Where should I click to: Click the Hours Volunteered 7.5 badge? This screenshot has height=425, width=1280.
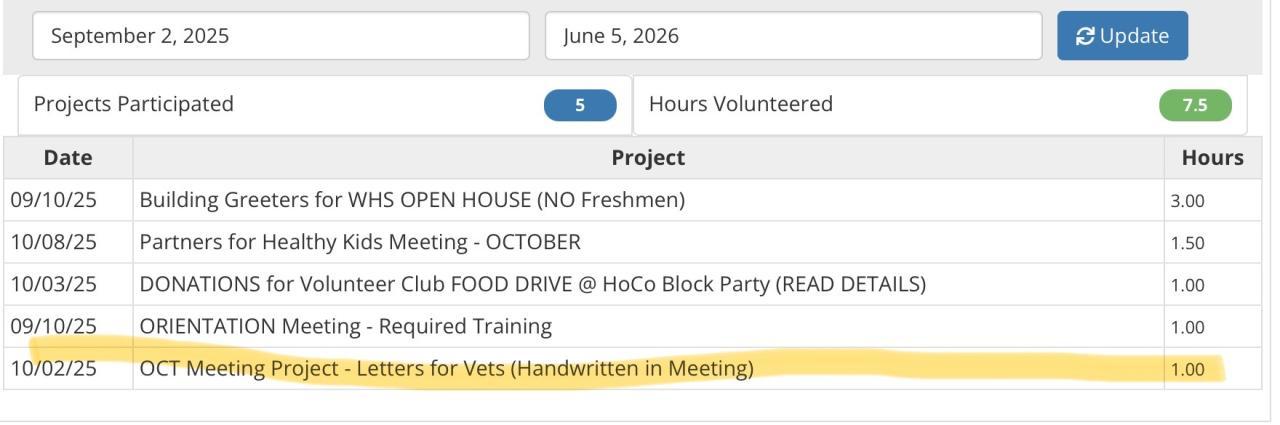point(1195,105)
